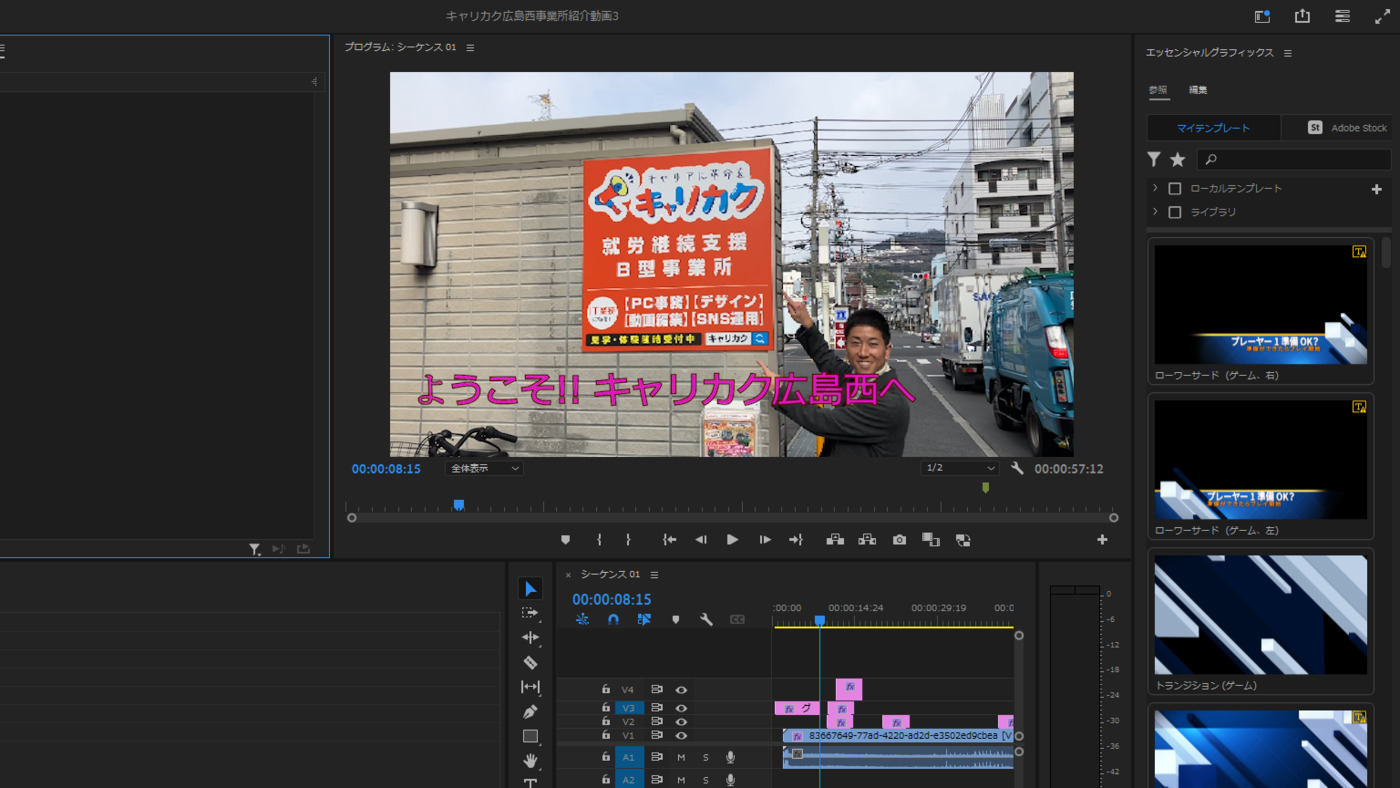Select the Rectangle tool
1400x788 pixels.
tap(530, 736)
